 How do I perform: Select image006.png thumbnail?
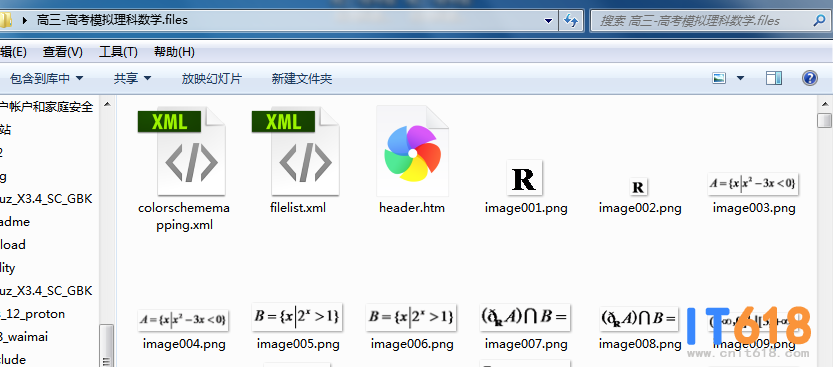[412, 317]
